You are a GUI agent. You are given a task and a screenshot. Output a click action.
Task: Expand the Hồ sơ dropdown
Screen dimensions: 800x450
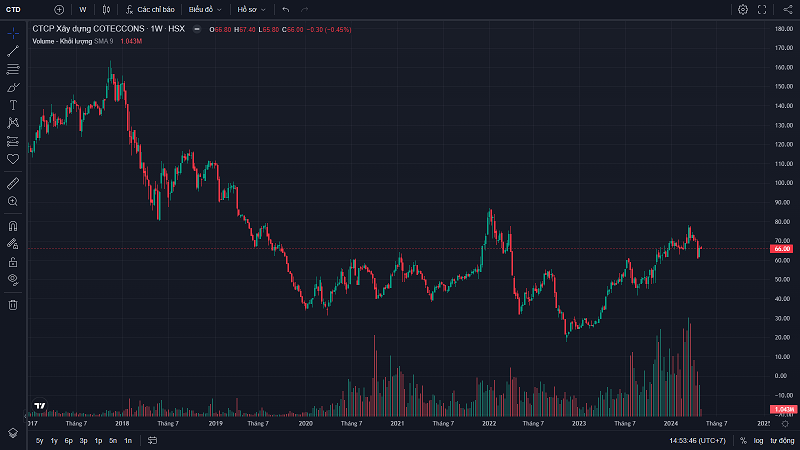251,9
